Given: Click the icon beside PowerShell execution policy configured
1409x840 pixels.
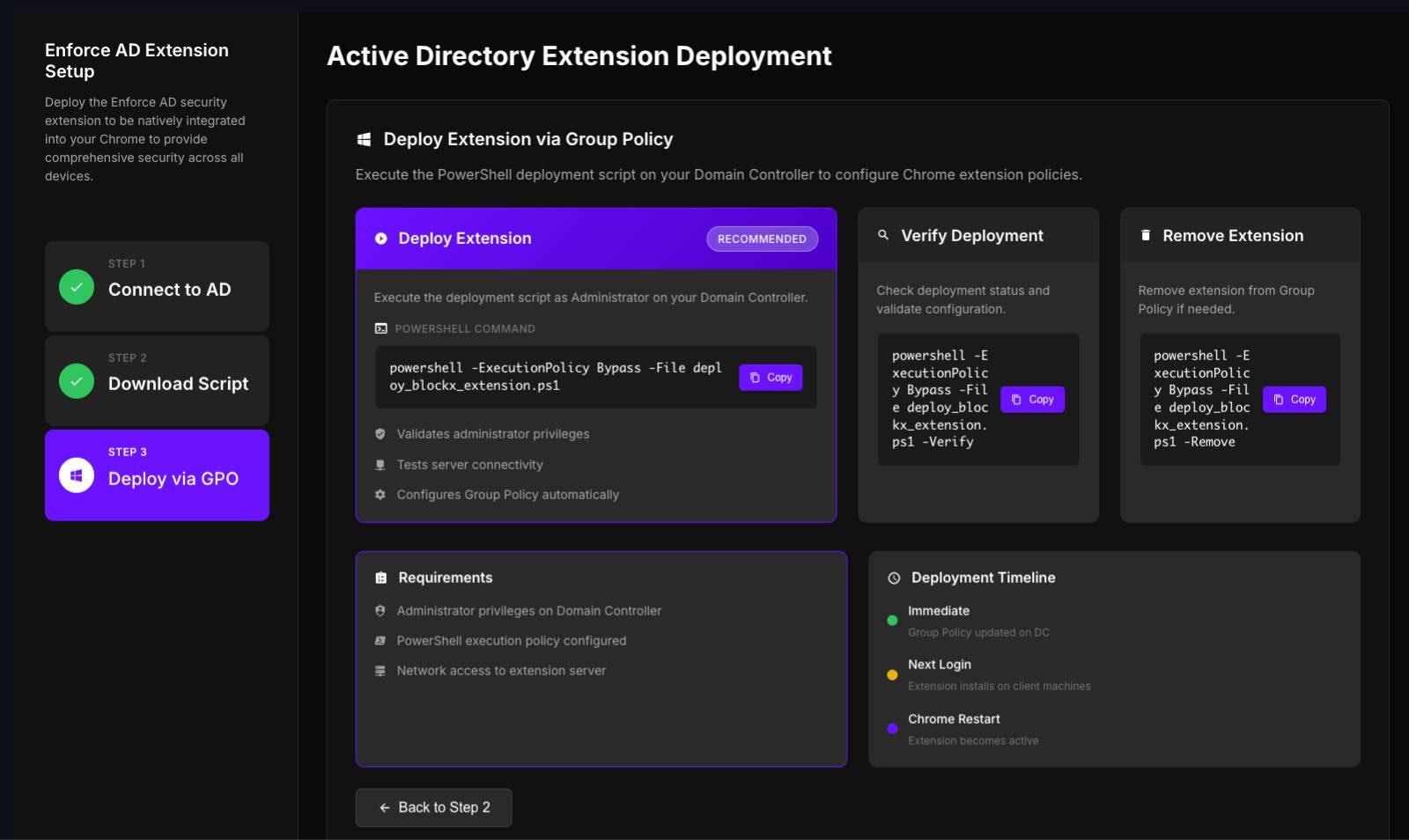Looking at the screenshot, I should (380, 641).
